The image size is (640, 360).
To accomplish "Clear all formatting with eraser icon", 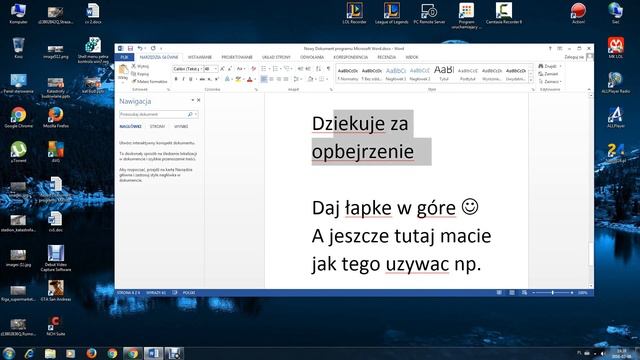I will [253, 69].
